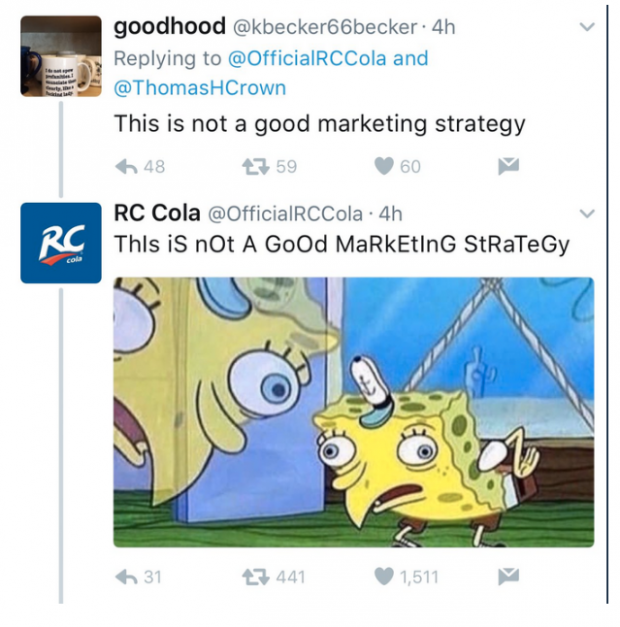View the mocking SpongeBob meme image
Image resolution: width=620 pixels, height=627 pixels.
(354, 412)
